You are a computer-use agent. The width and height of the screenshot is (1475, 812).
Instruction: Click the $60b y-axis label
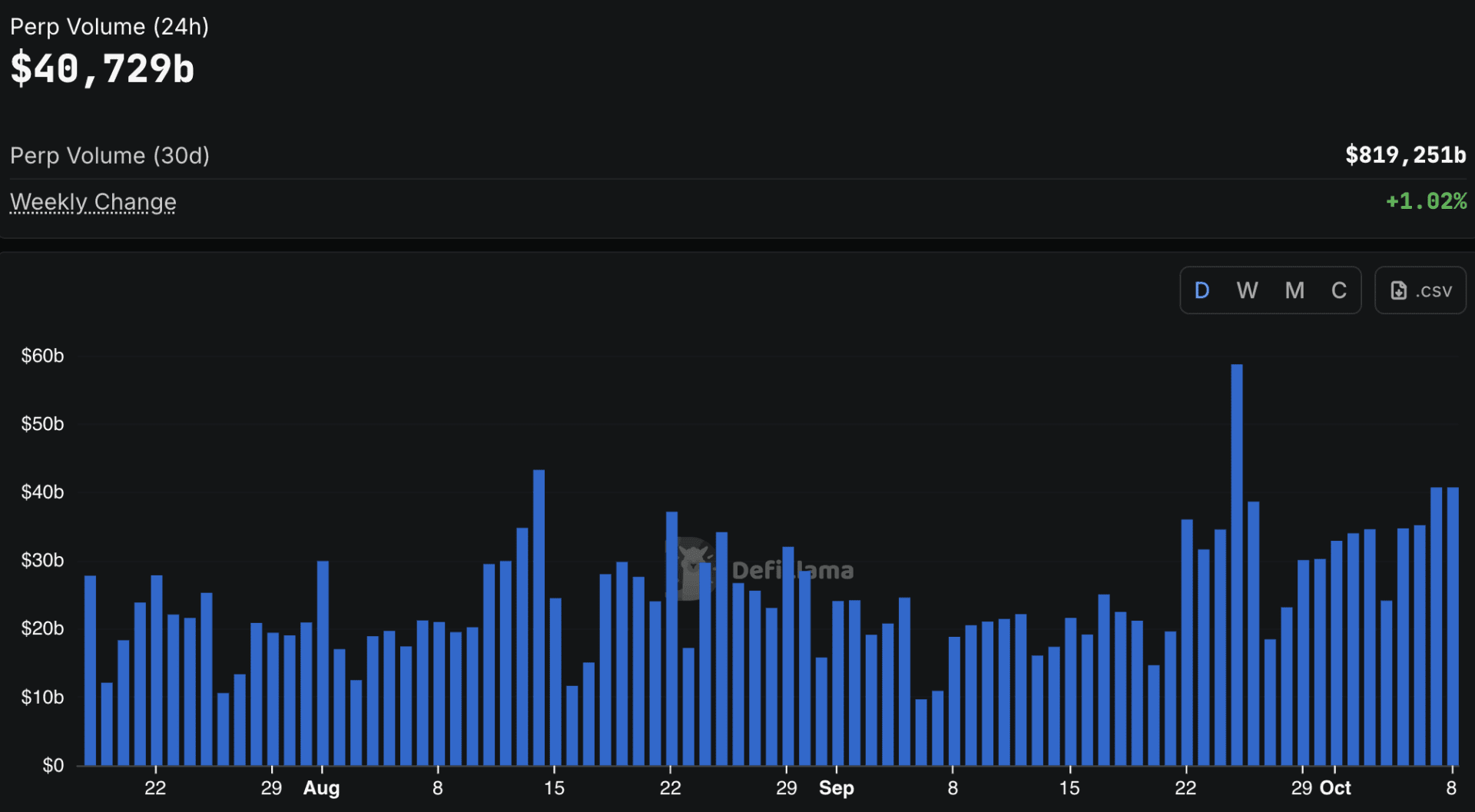coord(42,356)
